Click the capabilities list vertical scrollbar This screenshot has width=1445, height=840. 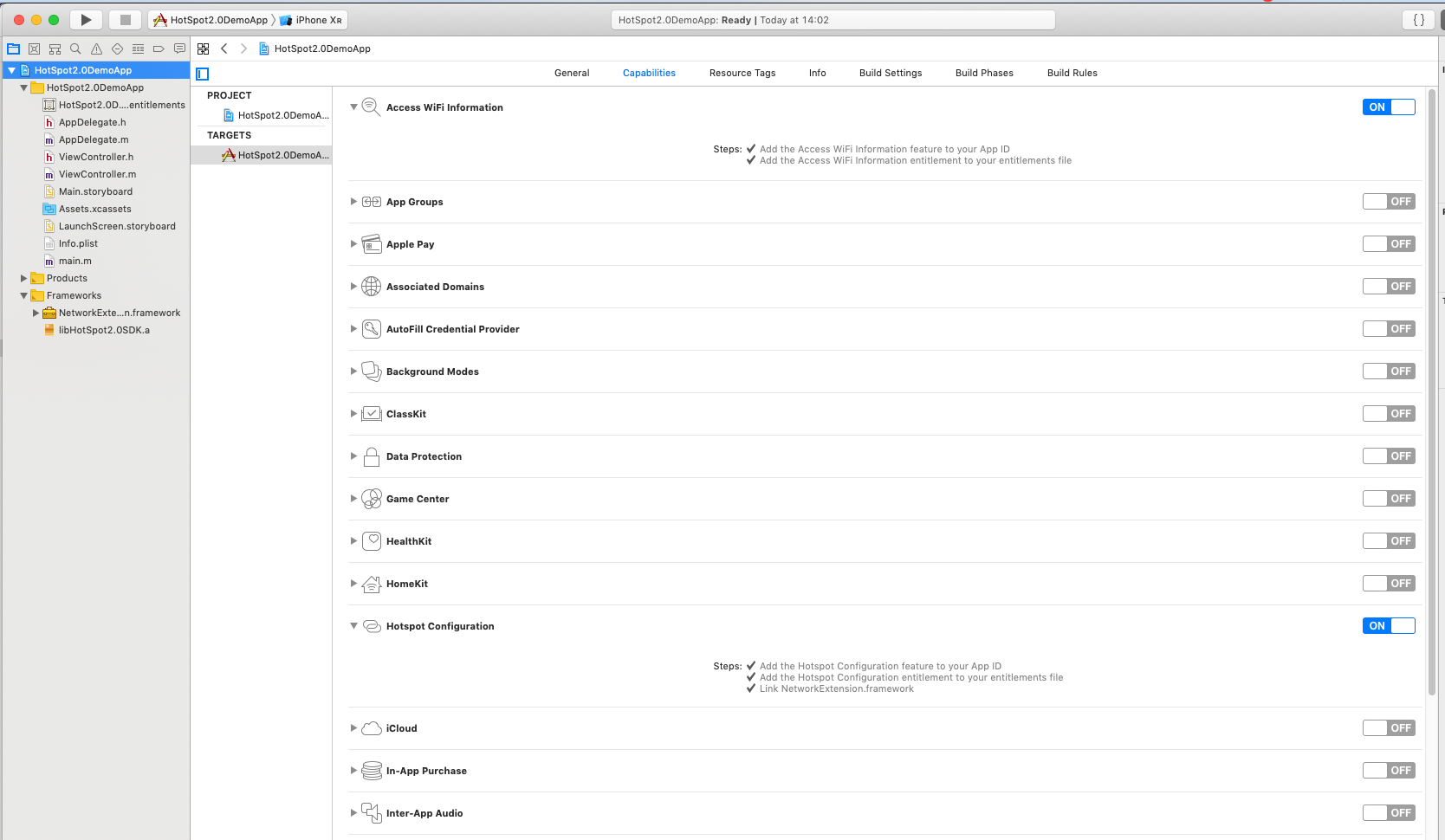[1432, 391]
